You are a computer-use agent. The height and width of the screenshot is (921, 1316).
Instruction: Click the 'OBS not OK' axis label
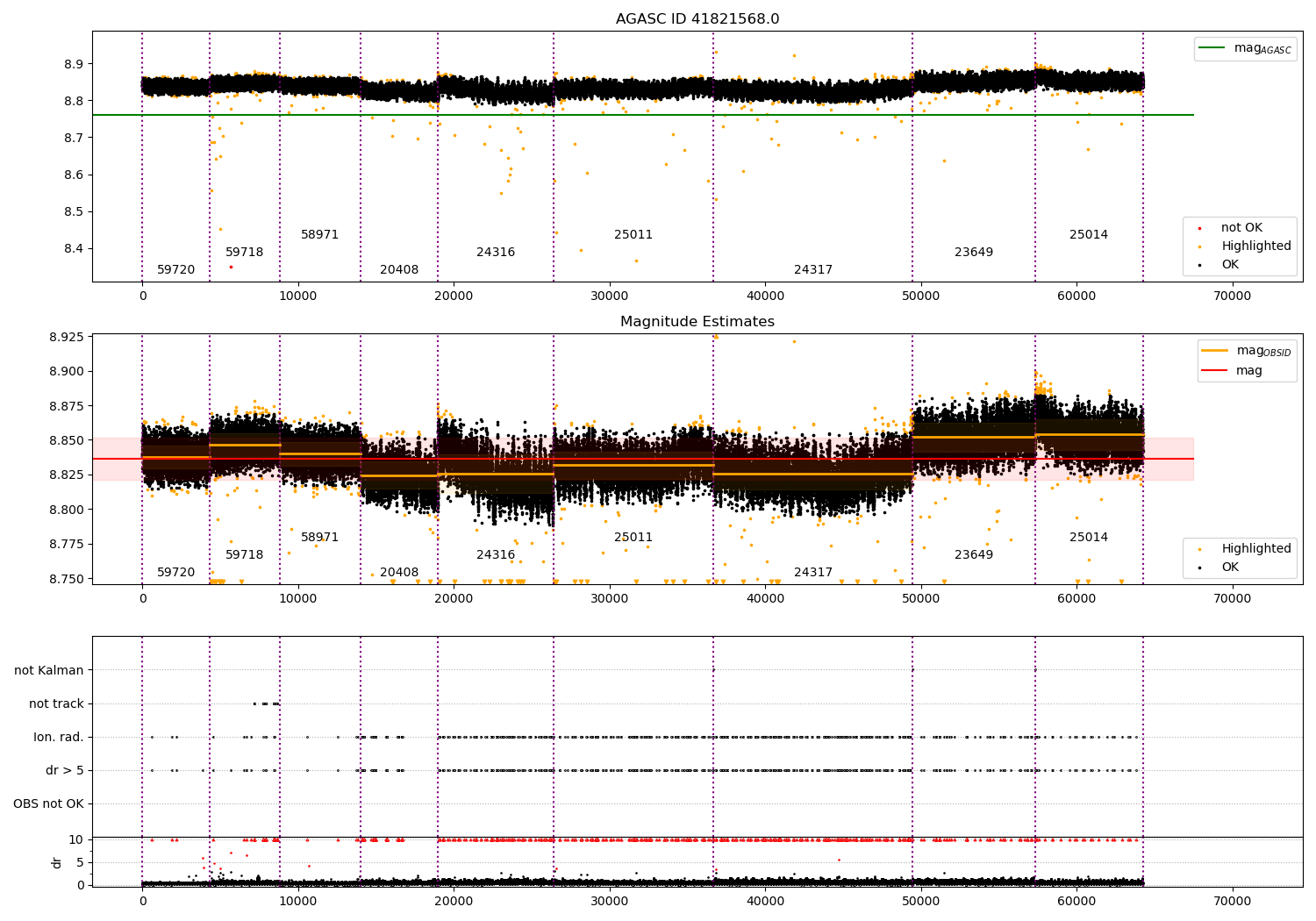point(49,803)
